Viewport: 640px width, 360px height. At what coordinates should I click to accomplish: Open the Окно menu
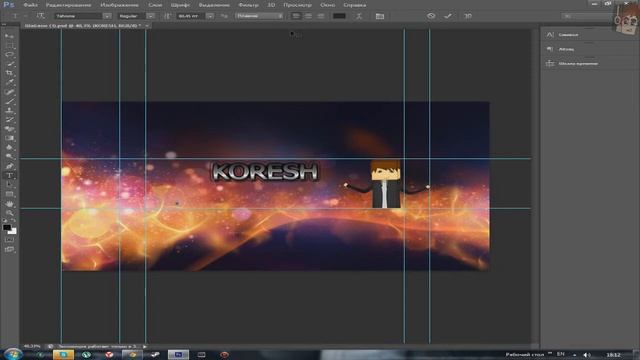(x=327, y=5)
